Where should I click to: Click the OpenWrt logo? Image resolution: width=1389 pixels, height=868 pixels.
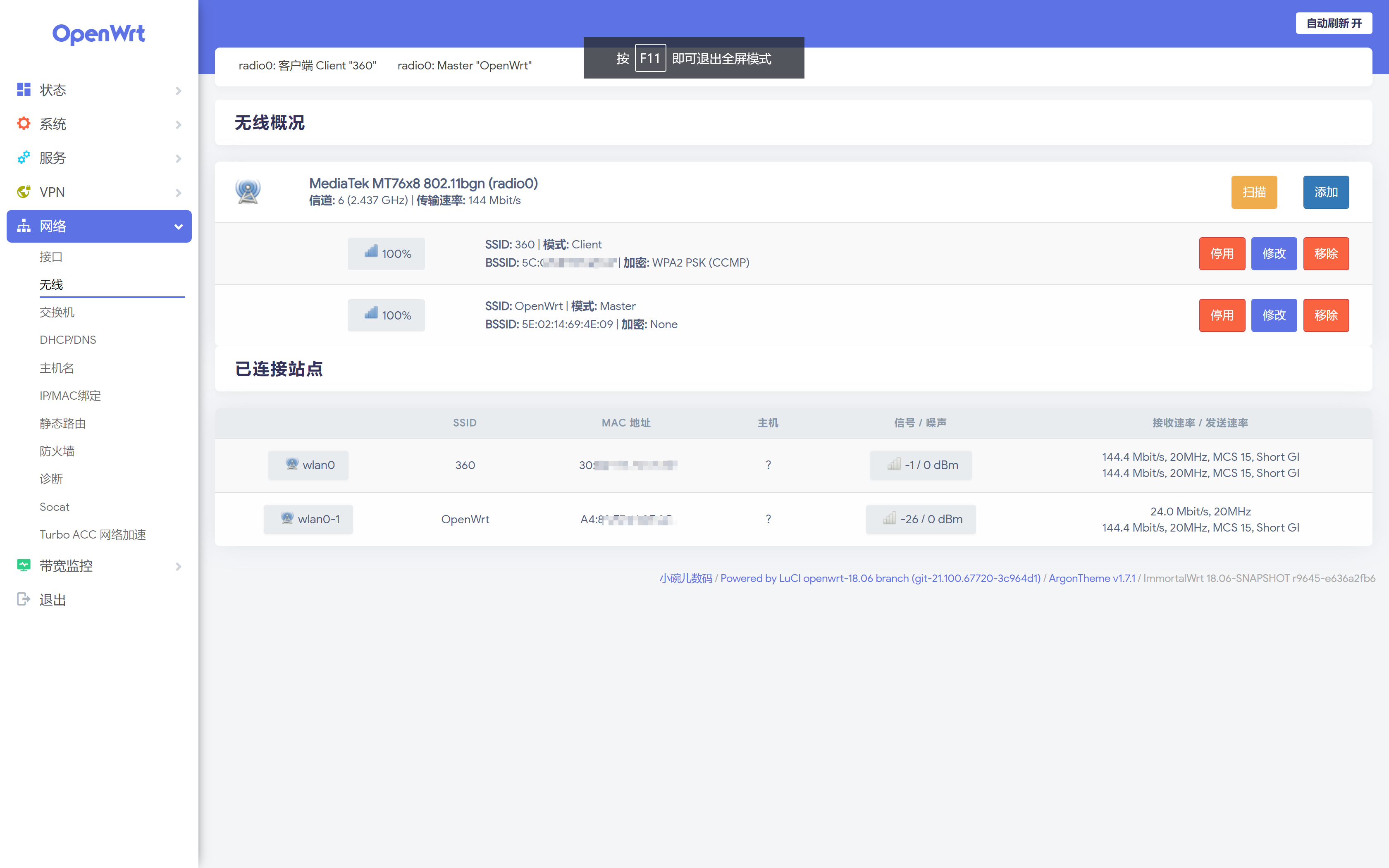pyautogui.click(x=99, y=34)
